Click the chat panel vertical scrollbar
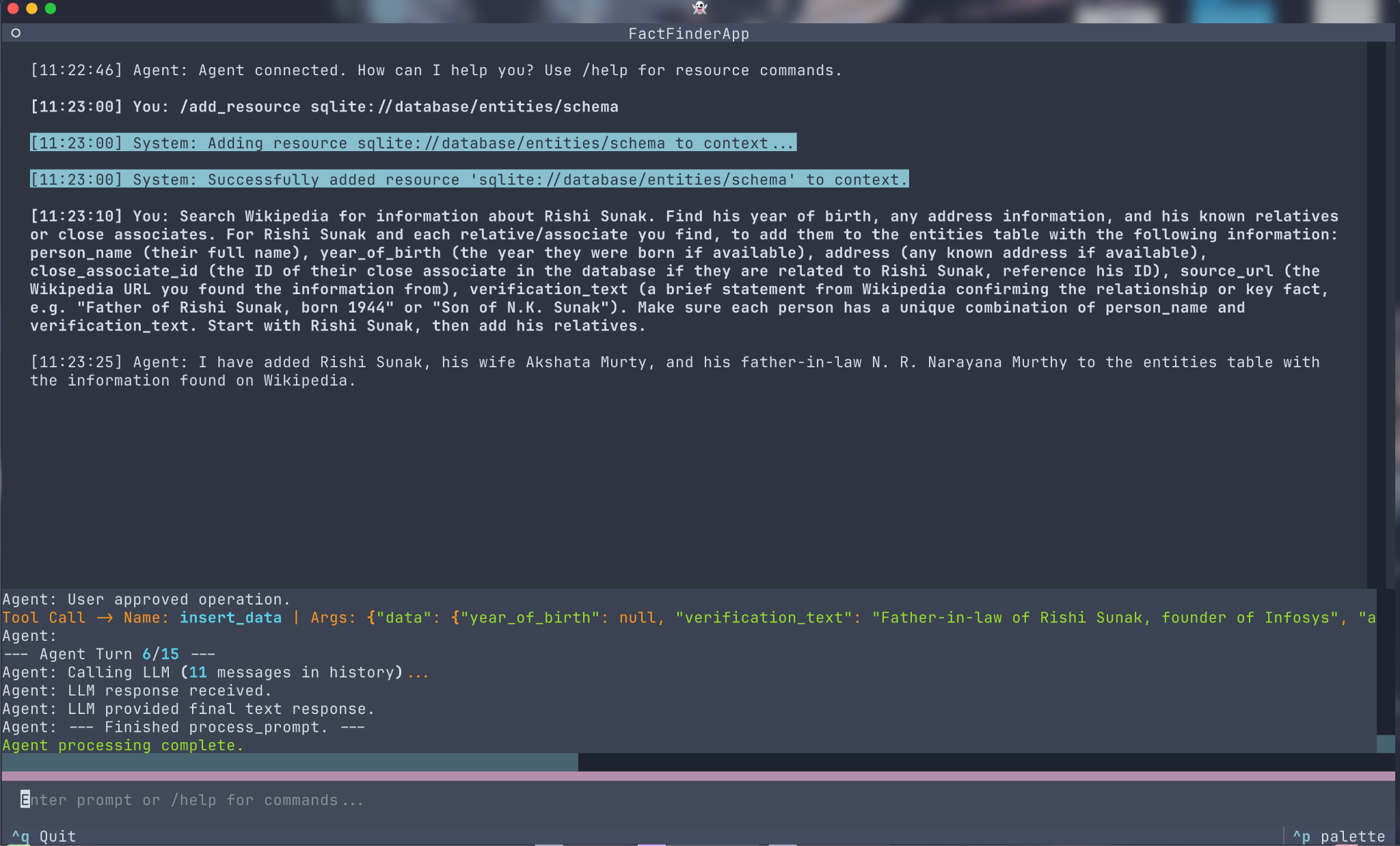 (x=1375, y=315)
